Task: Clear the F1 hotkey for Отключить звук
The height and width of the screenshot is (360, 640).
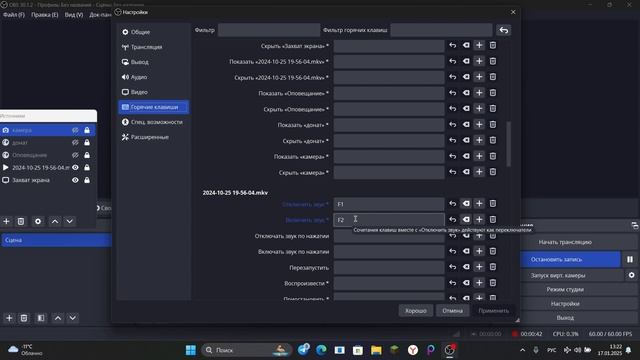Action: 466,204
